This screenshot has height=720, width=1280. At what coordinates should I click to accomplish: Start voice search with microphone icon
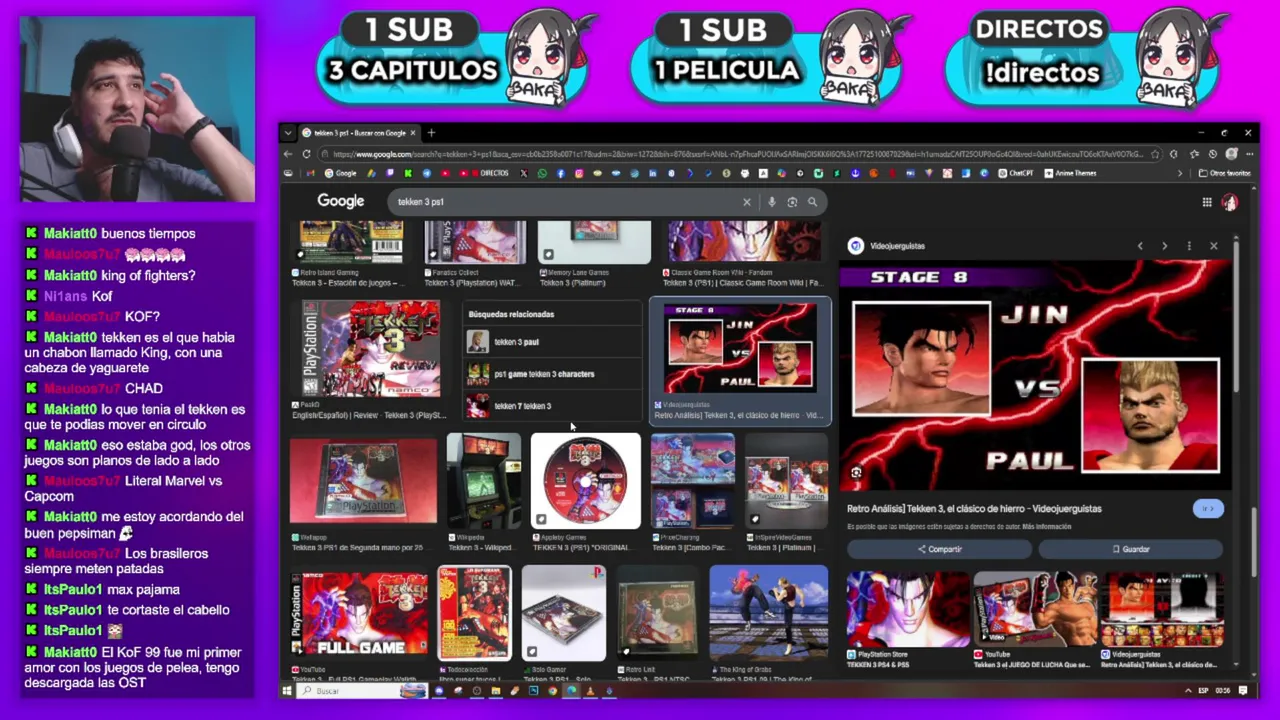pos(772,202)
